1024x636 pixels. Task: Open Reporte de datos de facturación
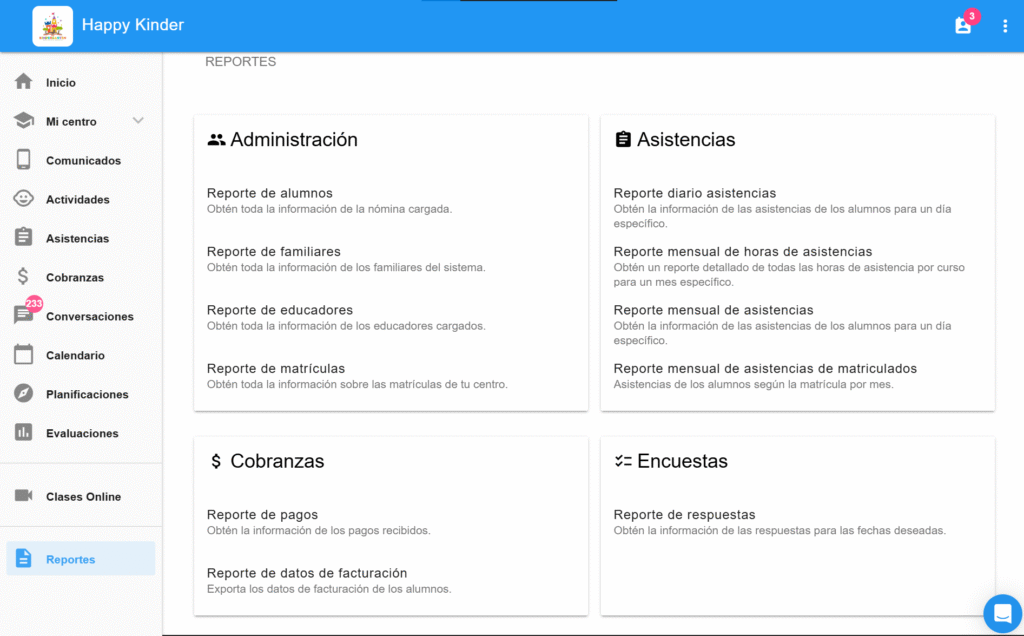pos(307,573)
